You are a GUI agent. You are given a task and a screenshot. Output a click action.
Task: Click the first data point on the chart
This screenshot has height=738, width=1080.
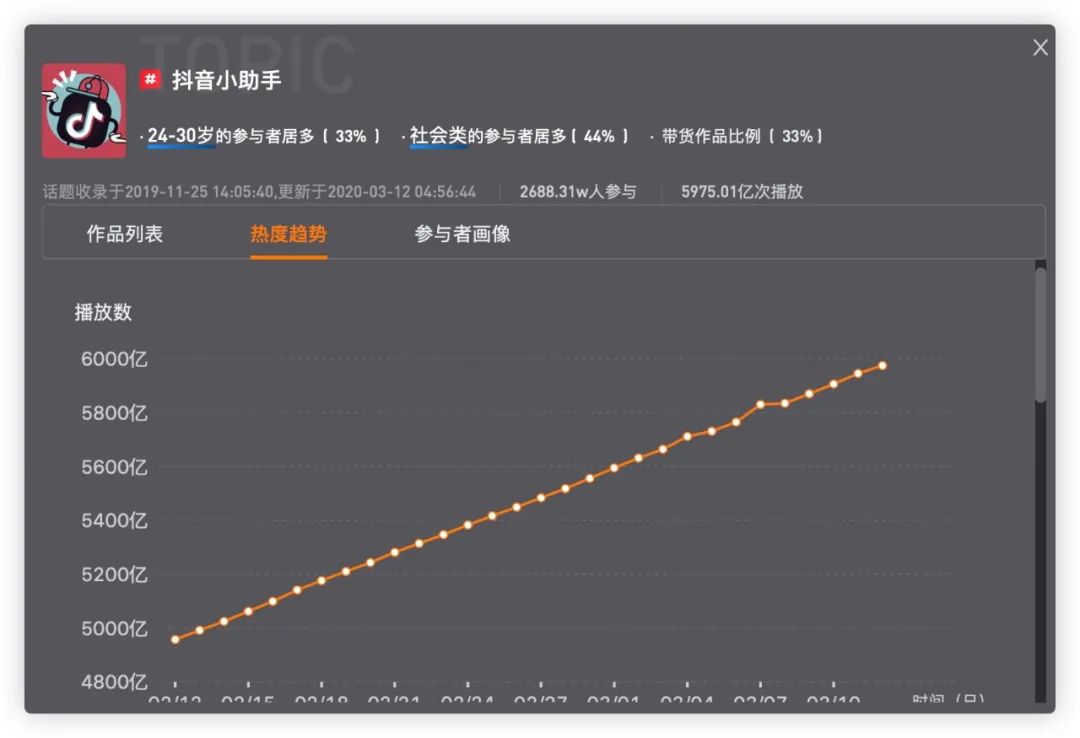176,639
